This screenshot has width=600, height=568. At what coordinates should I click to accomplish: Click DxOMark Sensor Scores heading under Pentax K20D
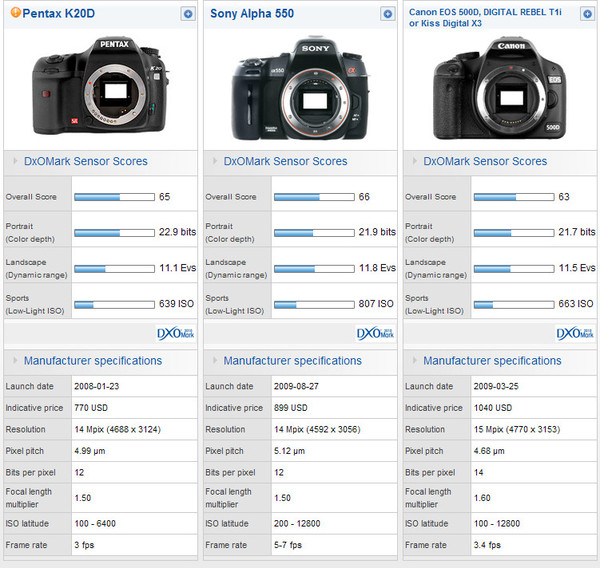tap(86, 161)
